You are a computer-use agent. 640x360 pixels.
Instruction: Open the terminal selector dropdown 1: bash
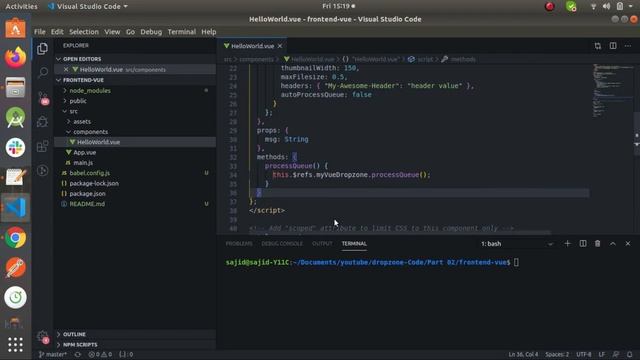[517, 244]
